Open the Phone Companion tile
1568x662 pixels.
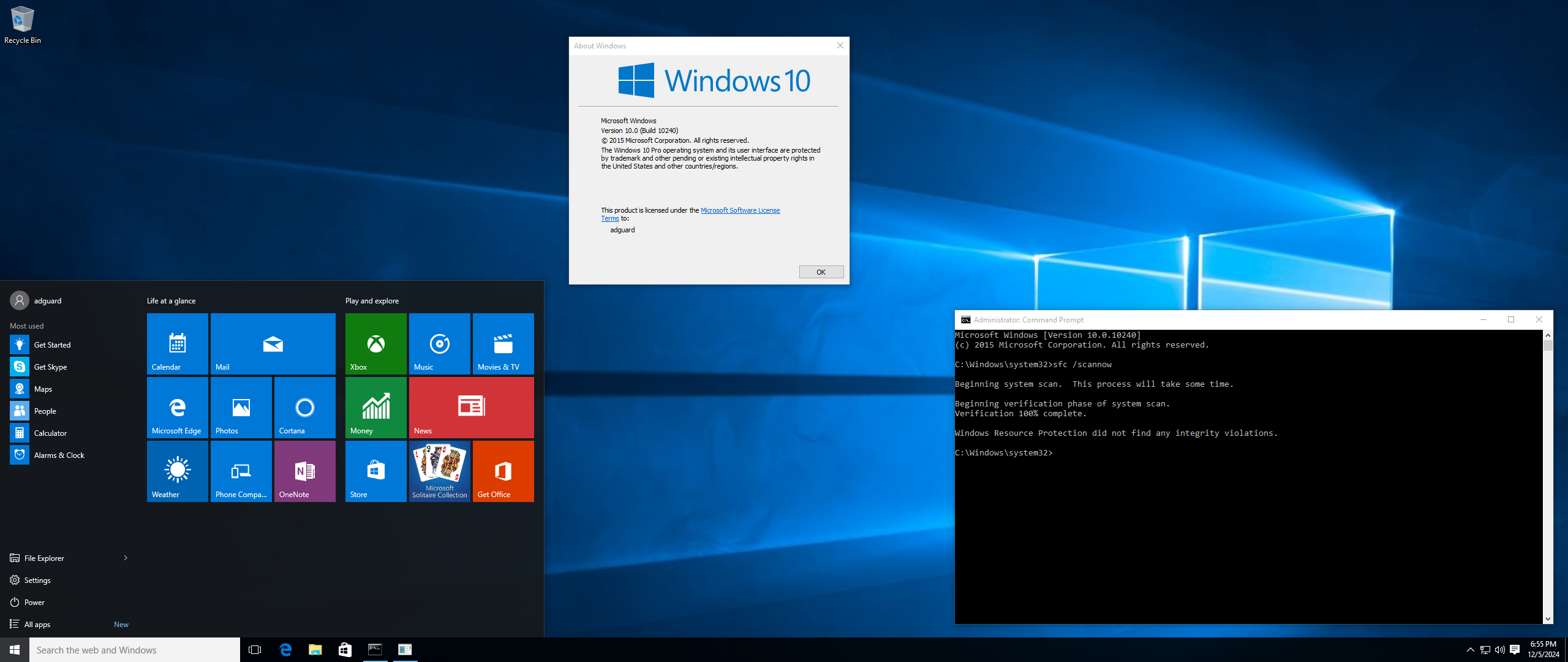(241, 471)
